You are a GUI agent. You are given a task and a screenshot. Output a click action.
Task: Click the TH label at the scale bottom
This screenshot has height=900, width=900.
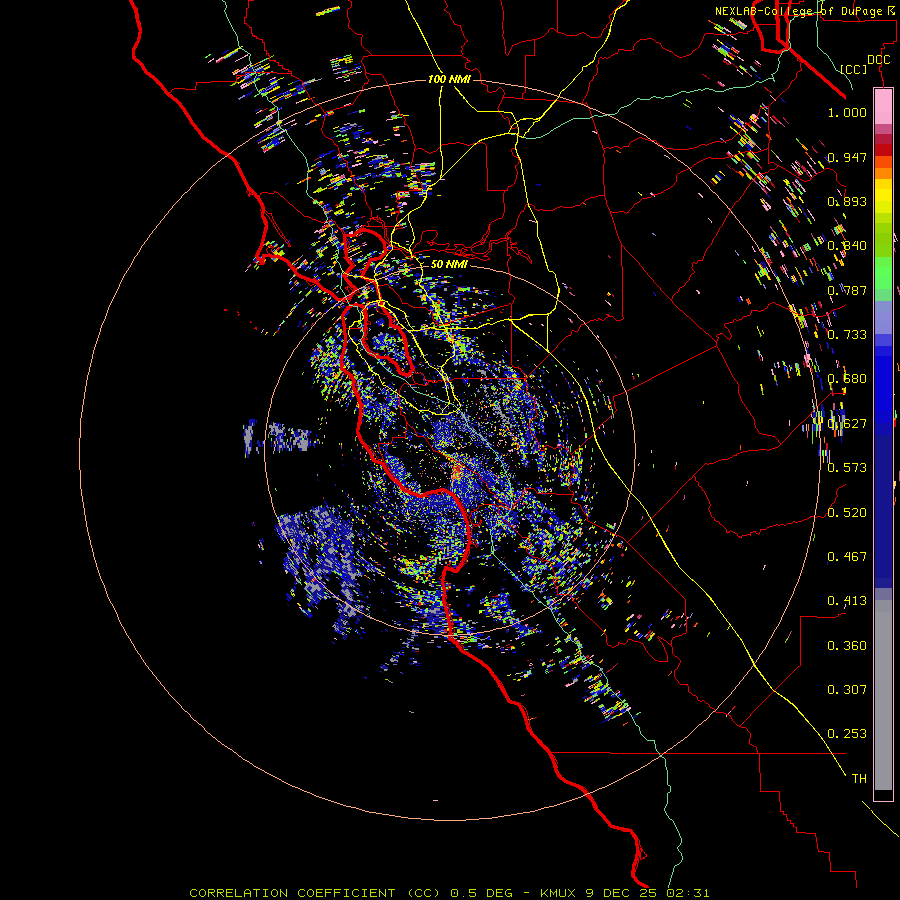pyautogui.click(x=859, y=779)
